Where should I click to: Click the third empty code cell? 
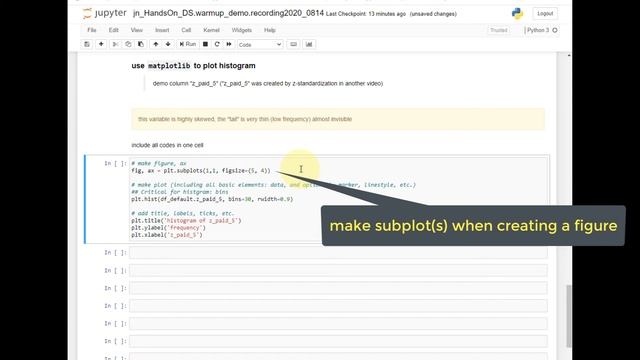coord(338,288)
